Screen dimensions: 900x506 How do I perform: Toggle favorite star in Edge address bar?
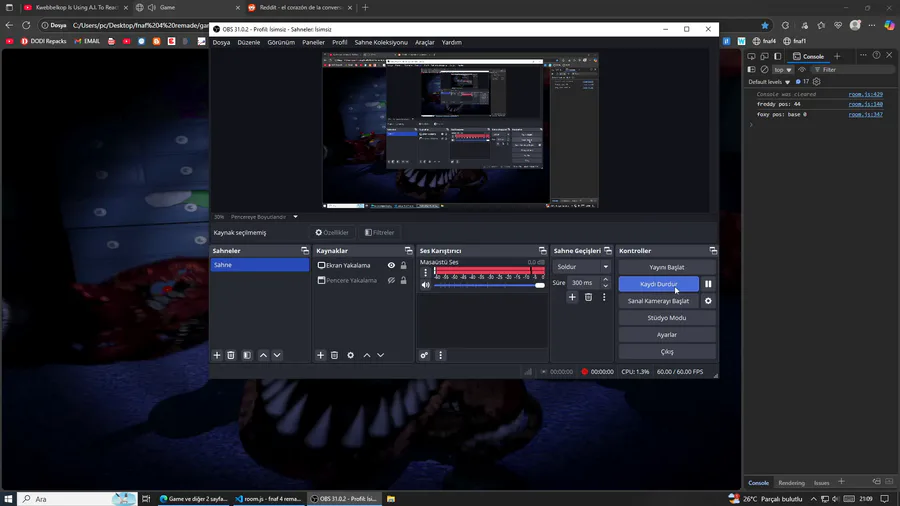click(765, 25)
